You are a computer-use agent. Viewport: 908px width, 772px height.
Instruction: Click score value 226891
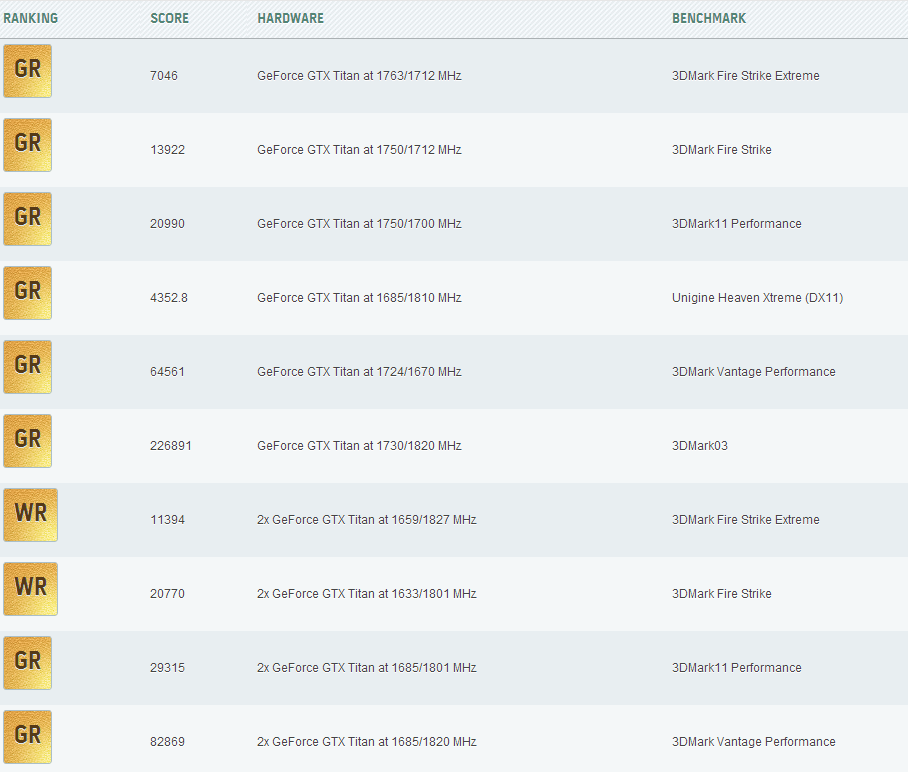(171, 446)
